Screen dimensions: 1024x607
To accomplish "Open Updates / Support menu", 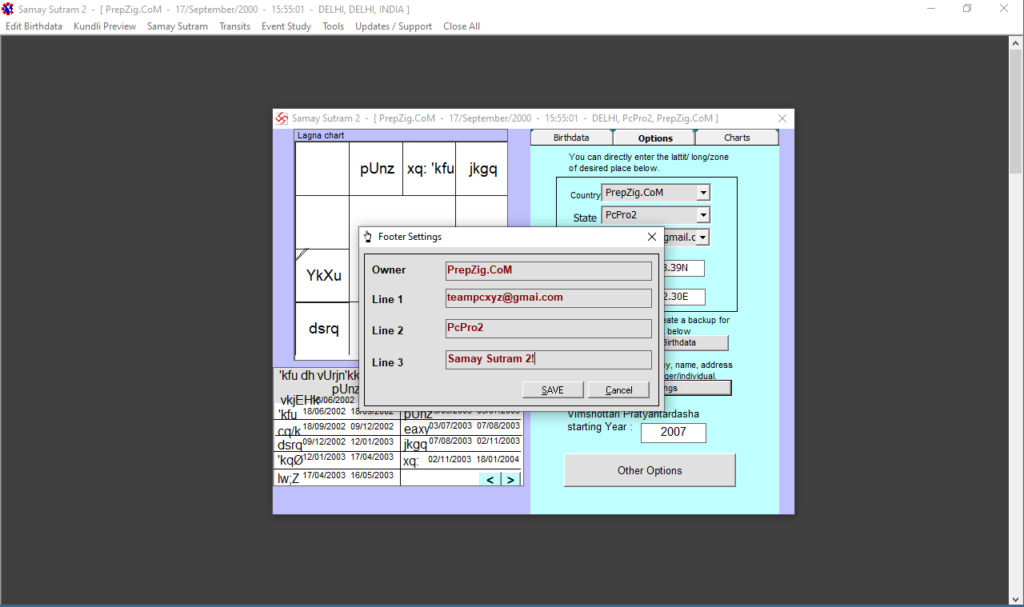I will click(x=393, y=26).
